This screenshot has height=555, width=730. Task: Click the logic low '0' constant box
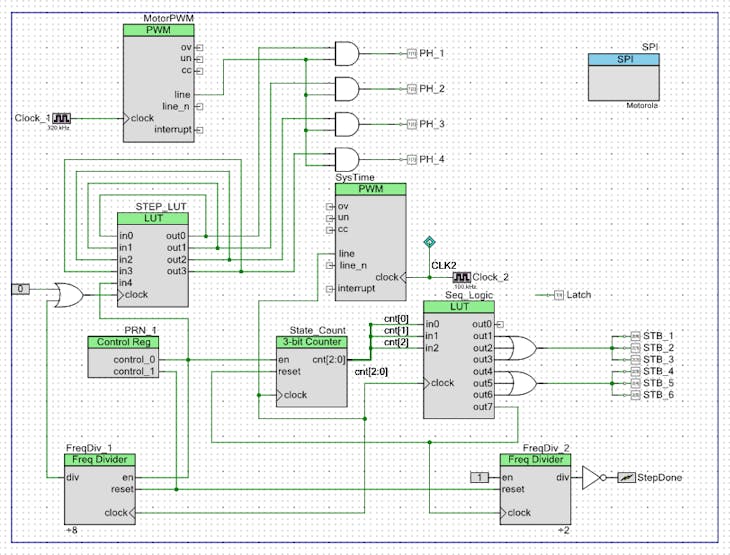(20, 289)
